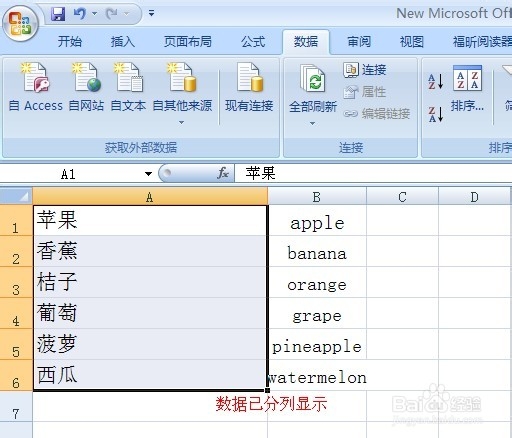The image size is (512, 438).
Task: Open the undo history dropdown arrow
Action: (95, 14)
